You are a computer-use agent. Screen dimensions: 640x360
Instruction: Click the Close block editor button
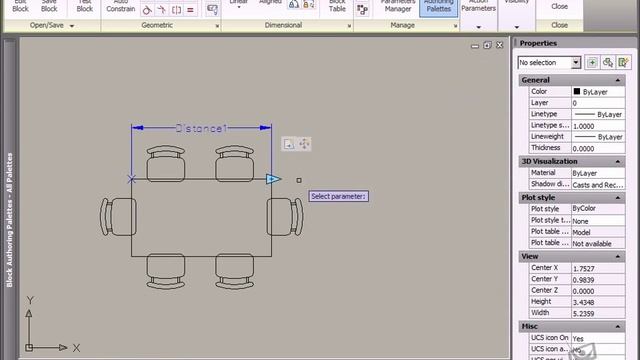tap(559, 7)
